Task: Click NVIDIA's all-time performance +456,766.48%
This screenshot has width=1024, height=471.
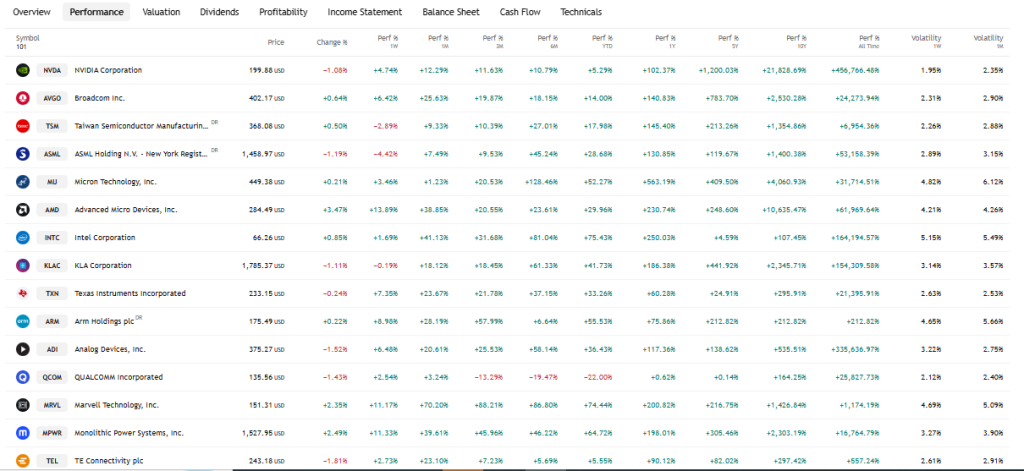Action: pyautogui.click(x=855, y=70)
